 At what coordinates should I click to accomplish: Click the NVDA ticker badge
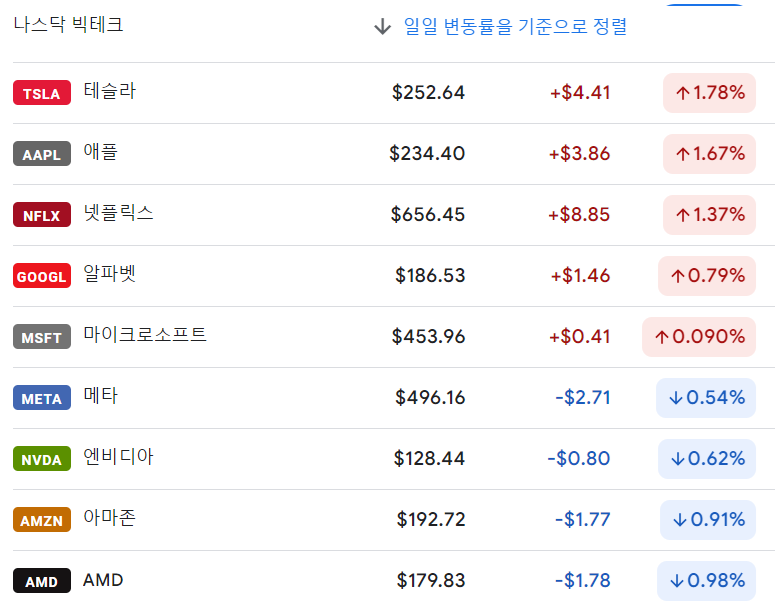pos(41,459)
